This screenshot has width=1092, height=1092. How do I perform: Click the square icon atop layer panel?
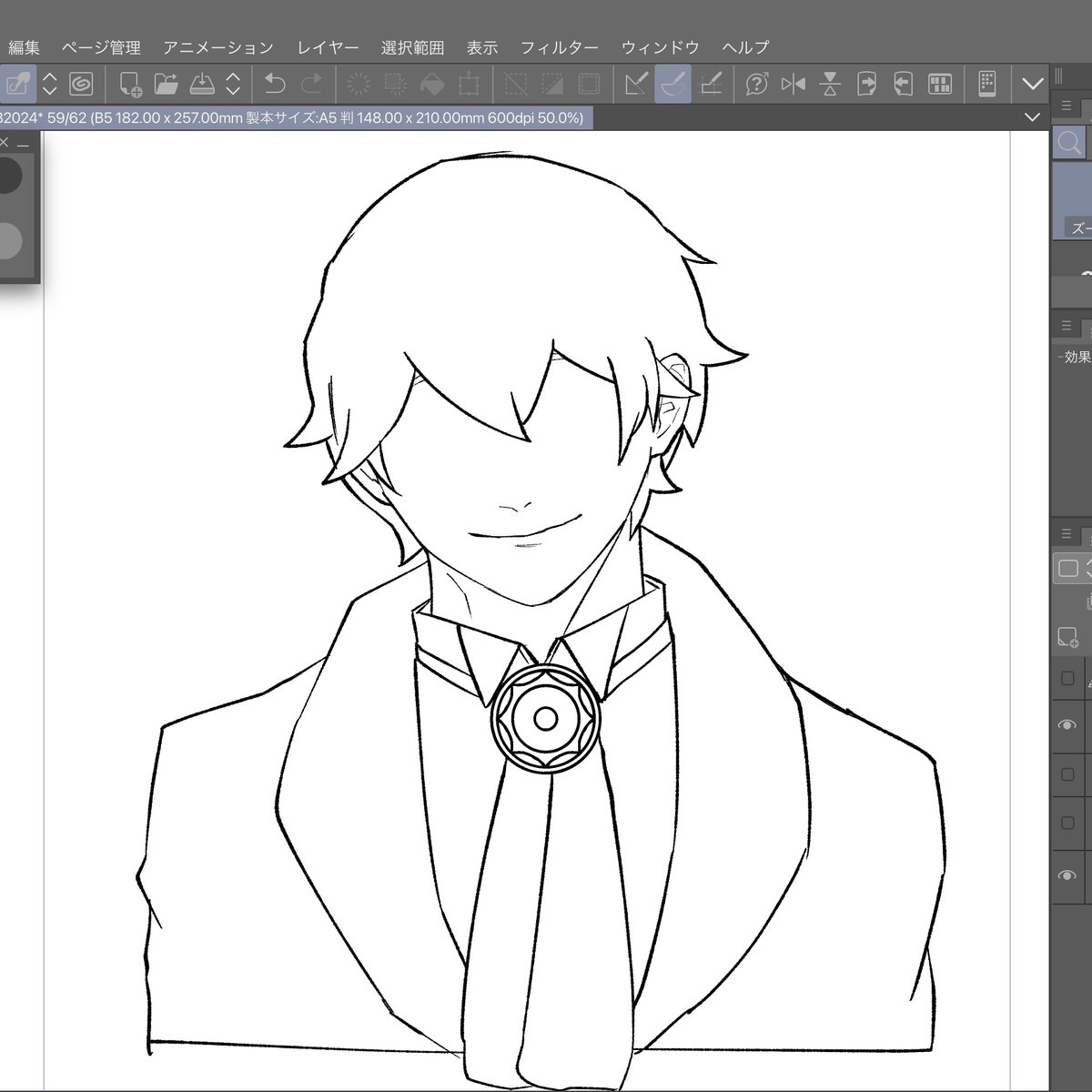coord(1068,569)
